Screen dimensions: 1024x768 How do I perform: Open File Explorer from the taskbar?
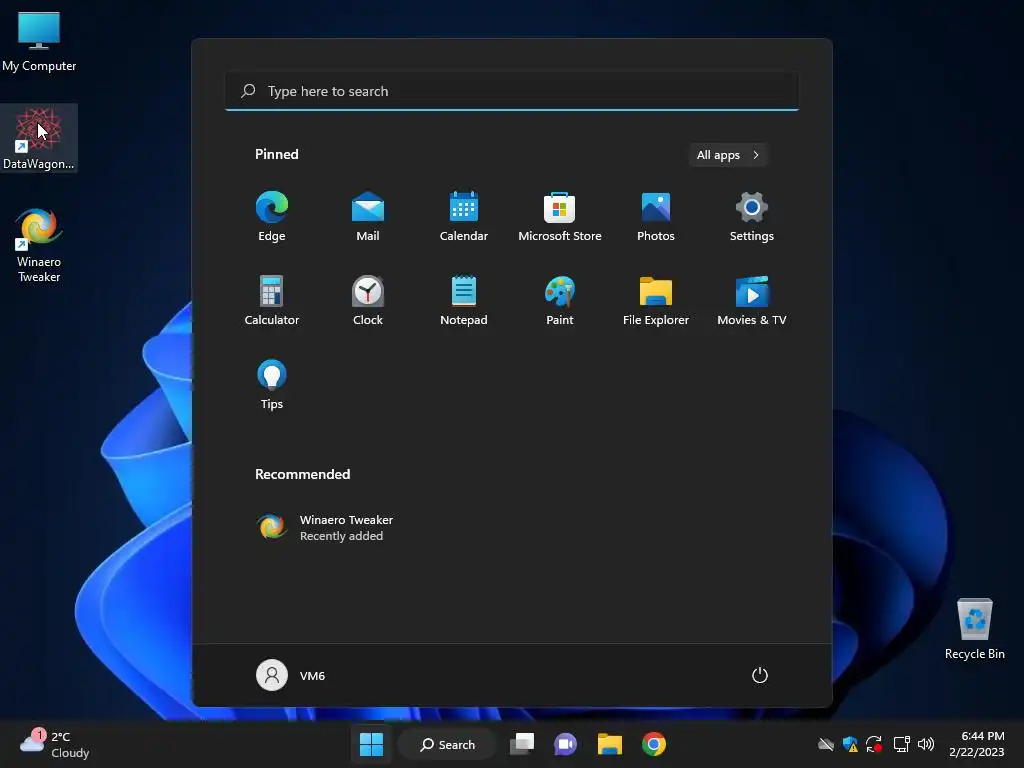pos(609,744)
